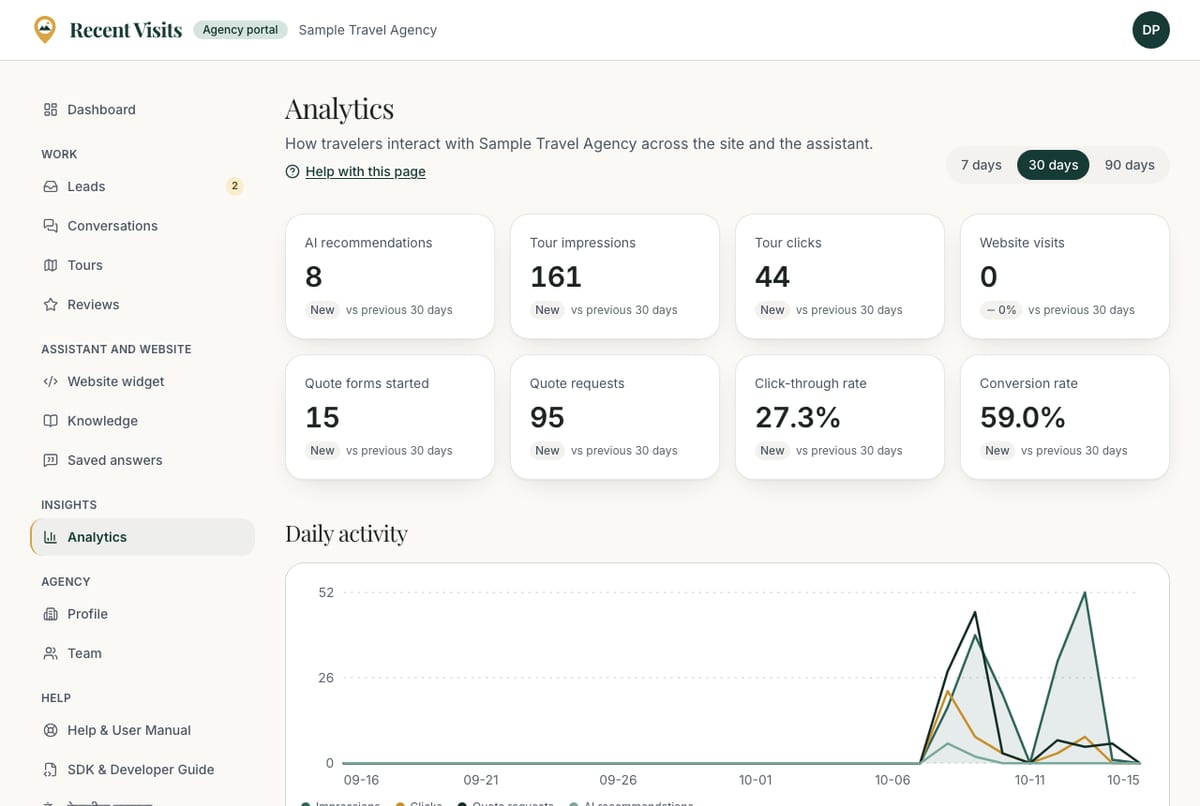Navigate to Tours

142,265
